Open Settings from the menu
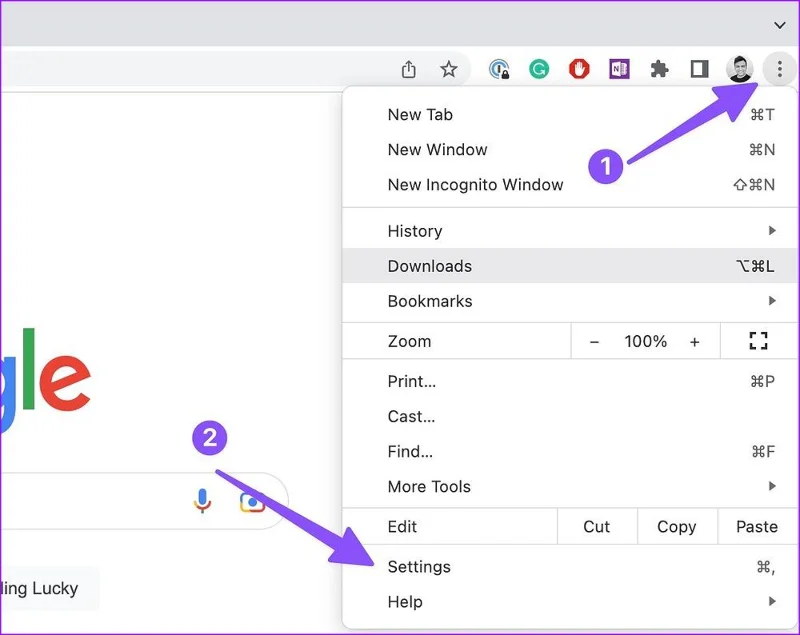 [570, 567]
